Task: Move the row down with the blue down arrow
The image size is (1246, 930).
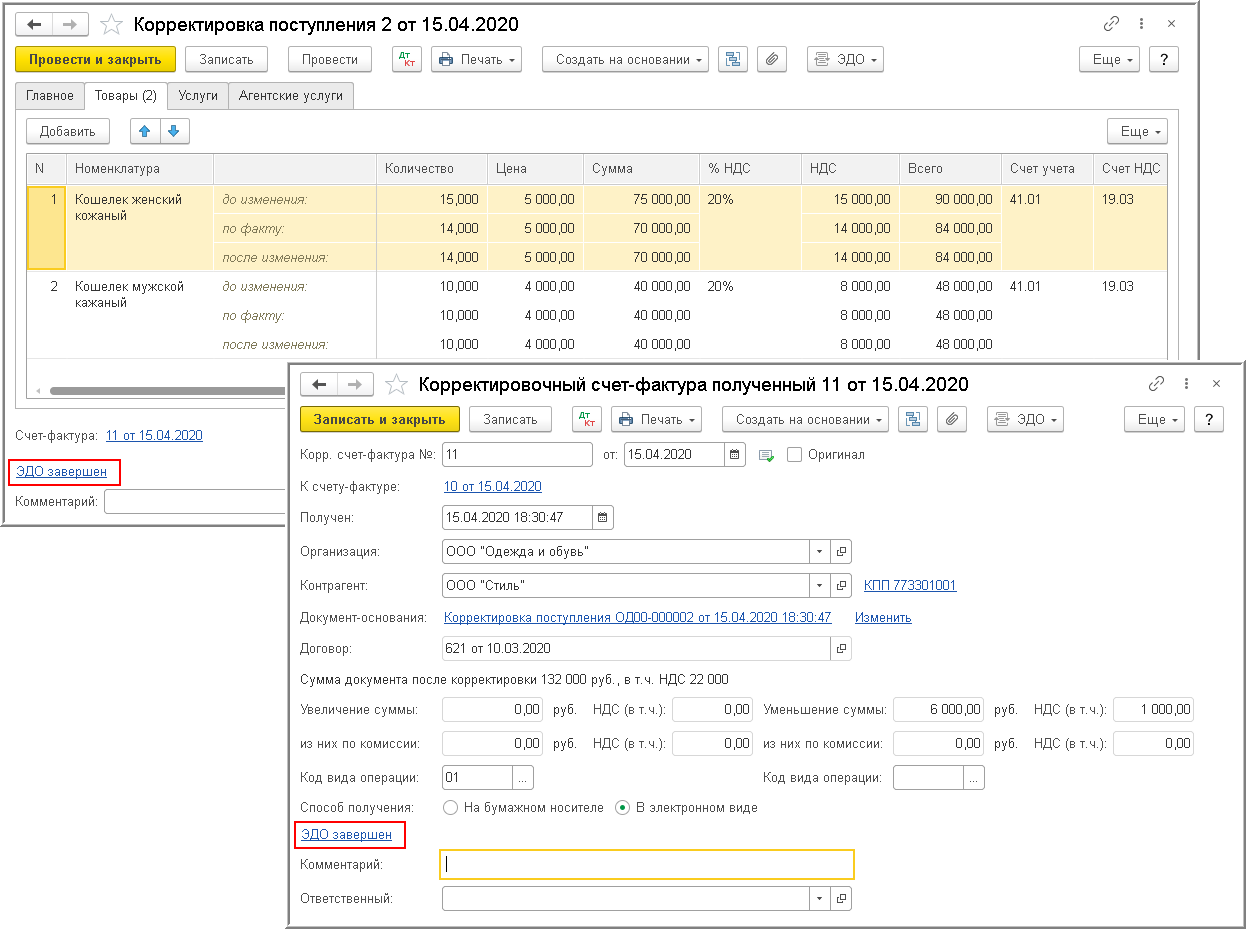Action: [173, 131]
